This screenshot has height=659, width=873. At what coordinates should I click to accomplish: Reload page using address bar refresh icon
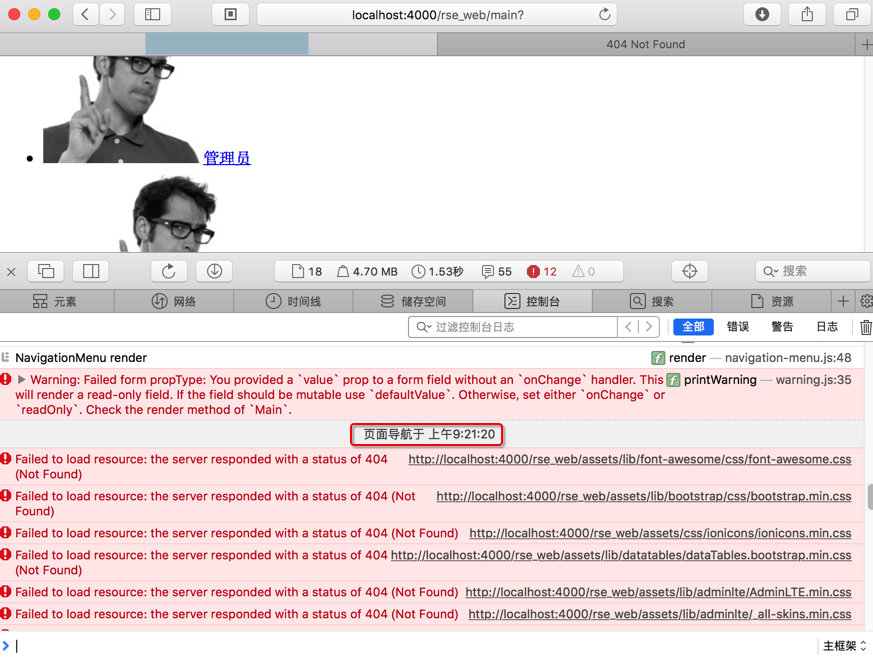click(x=604, y=14)
